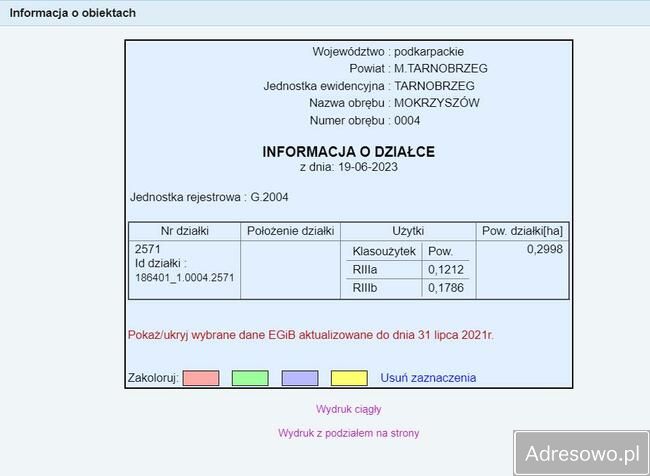Screen dimensions: 650x476
Task: Click Nazwa obrębu MOKRZYSZÓW line
Action: coord(394,103)
